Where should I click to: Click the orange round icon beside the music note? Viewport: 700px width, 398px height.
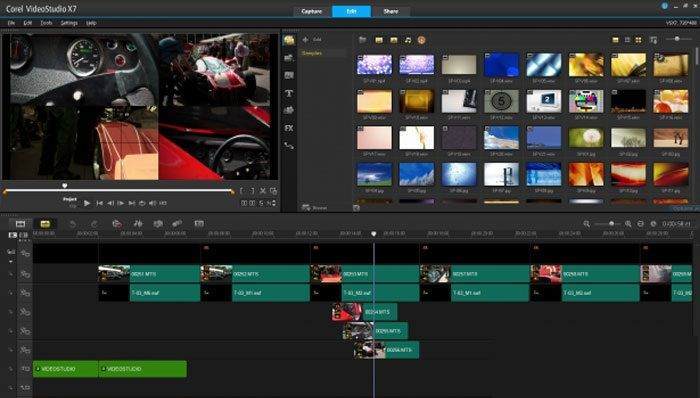pos(421,40)
